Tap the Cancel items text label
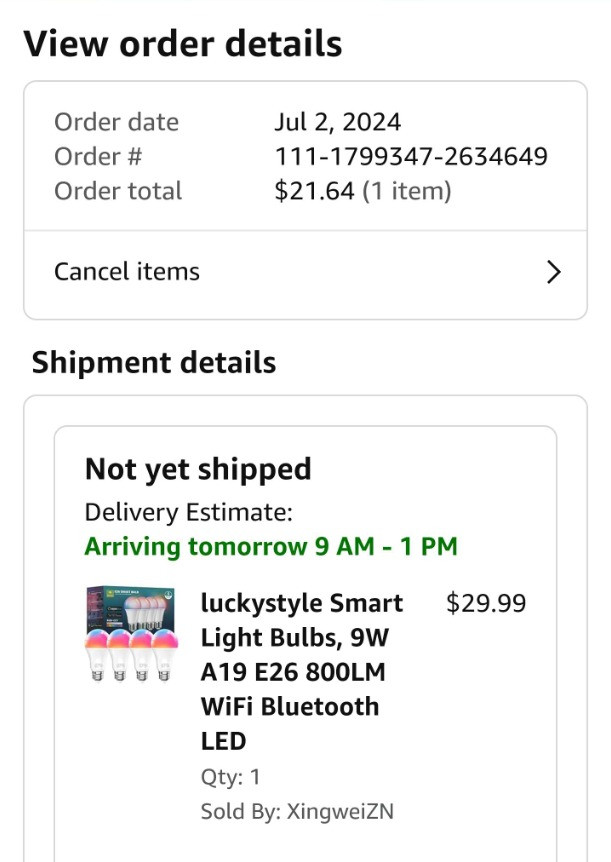611x862 pixels. [127, 272]
